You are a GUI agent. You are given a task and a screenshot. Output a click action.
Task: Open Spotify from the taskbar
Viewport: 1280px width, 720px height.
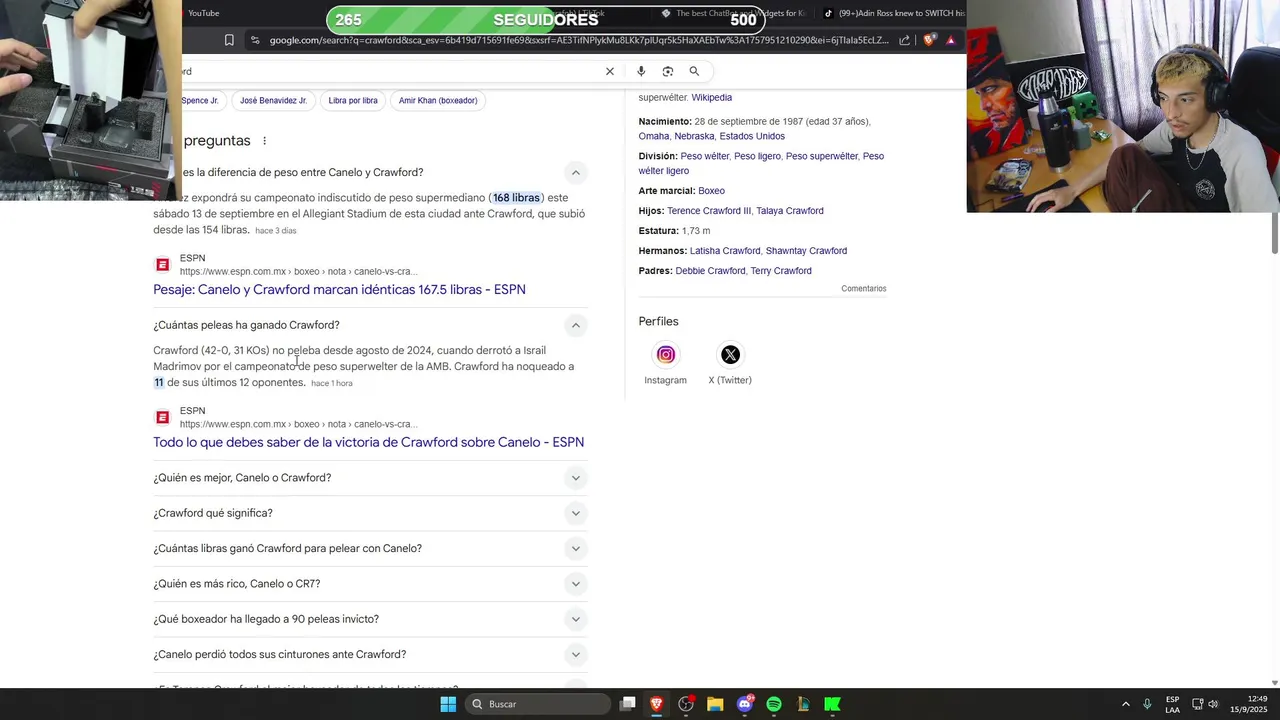774,704
